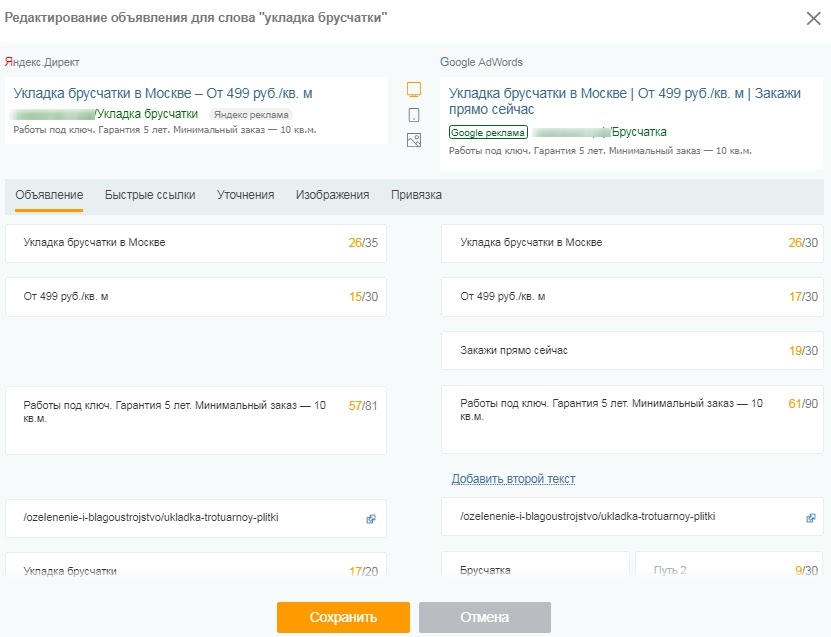This screenshot has width=831, height=637.
Task: Click Yandex preview ad title link
Action: [x=163, y=94]
